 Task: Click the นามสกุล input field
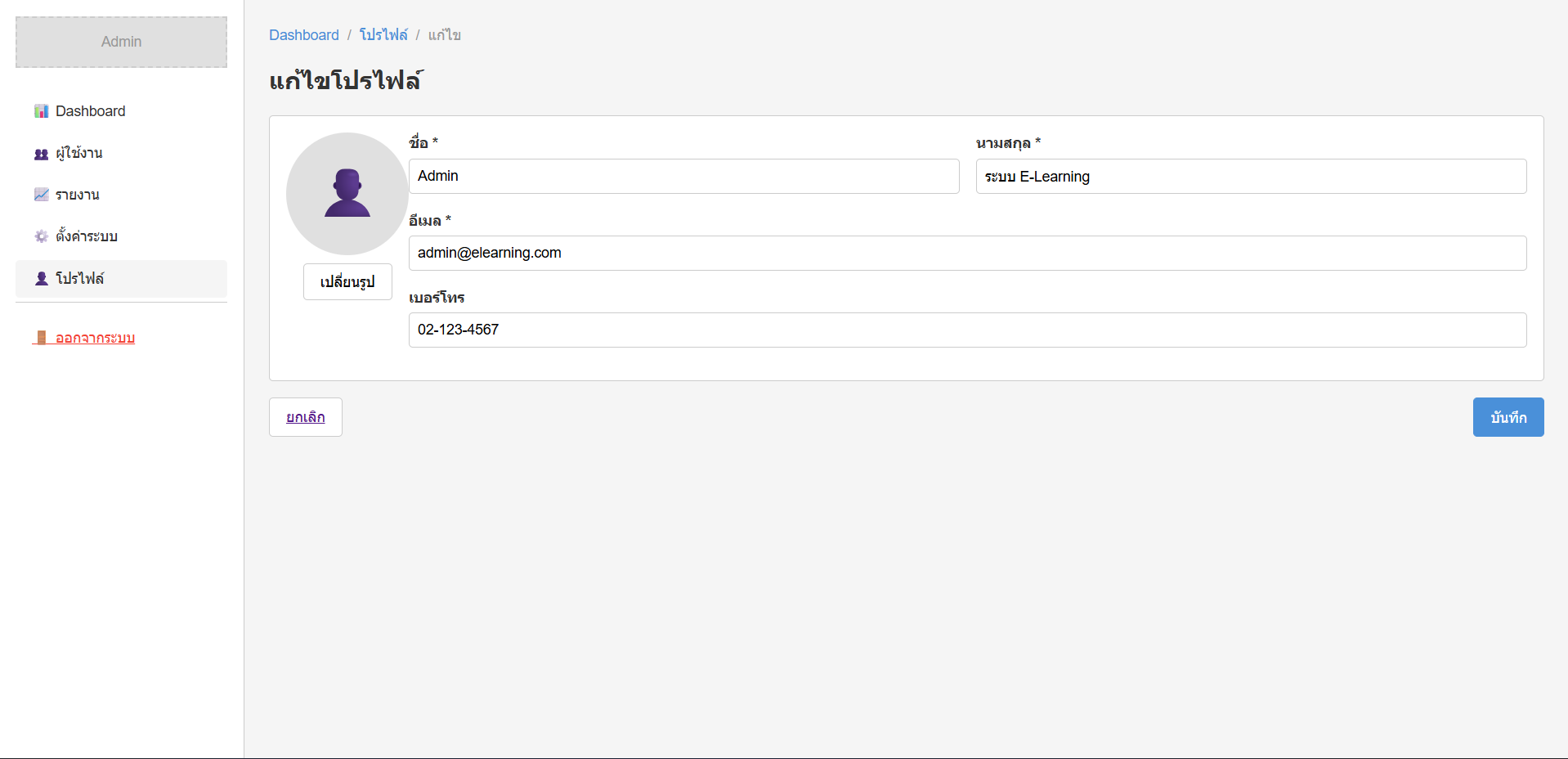tap(1250, 177)
